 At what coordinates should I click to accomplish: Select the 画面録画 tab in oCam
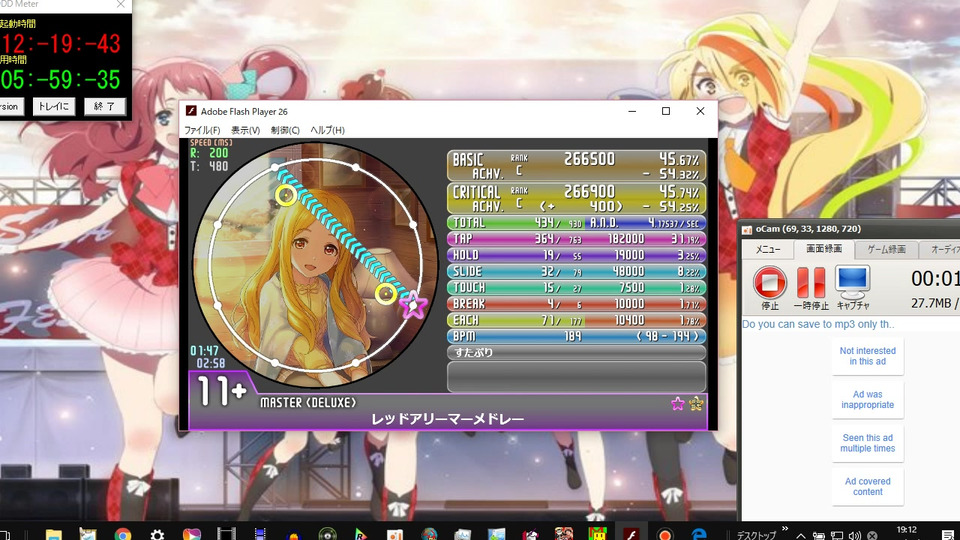[823, 249]
